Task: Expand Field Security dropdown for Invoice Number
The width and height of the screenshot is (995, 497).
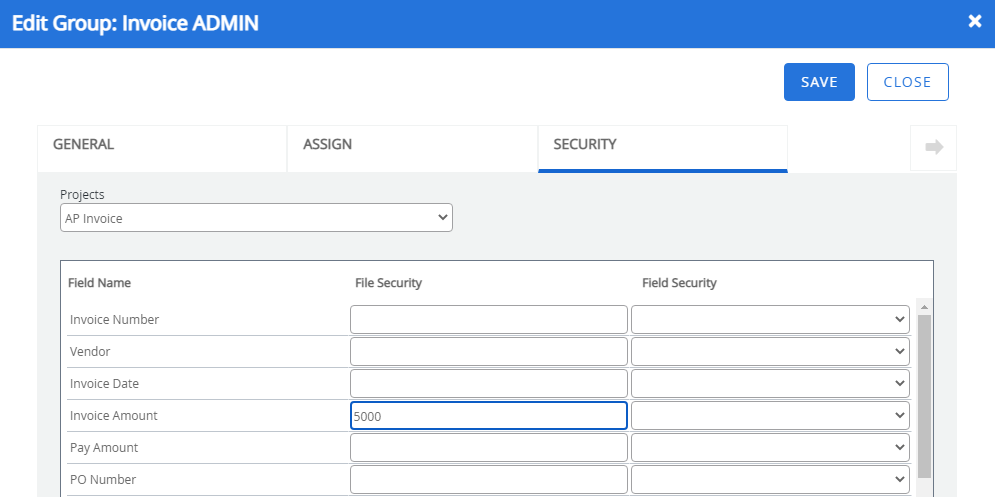Action: click(x=770, y=320)
